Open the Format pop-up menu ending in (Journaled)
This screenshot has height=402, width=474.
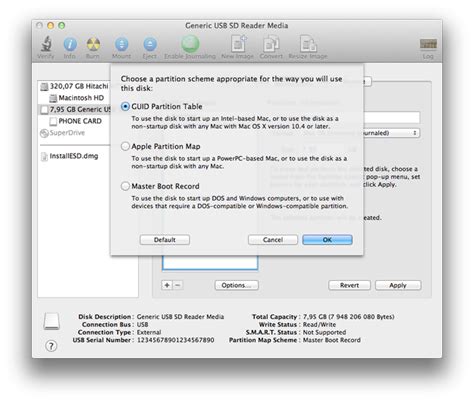pyautogui.click(x=392, y=133)
